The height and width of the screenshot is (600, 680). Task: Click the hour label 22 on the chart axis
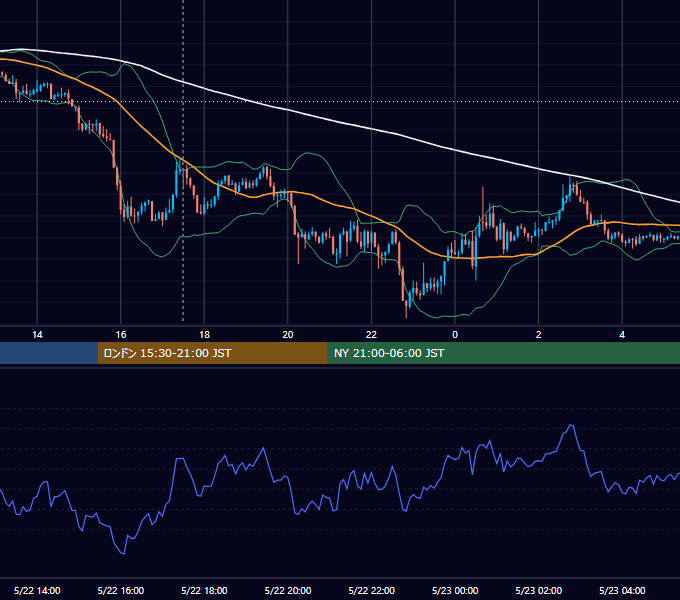click(371, 335)
